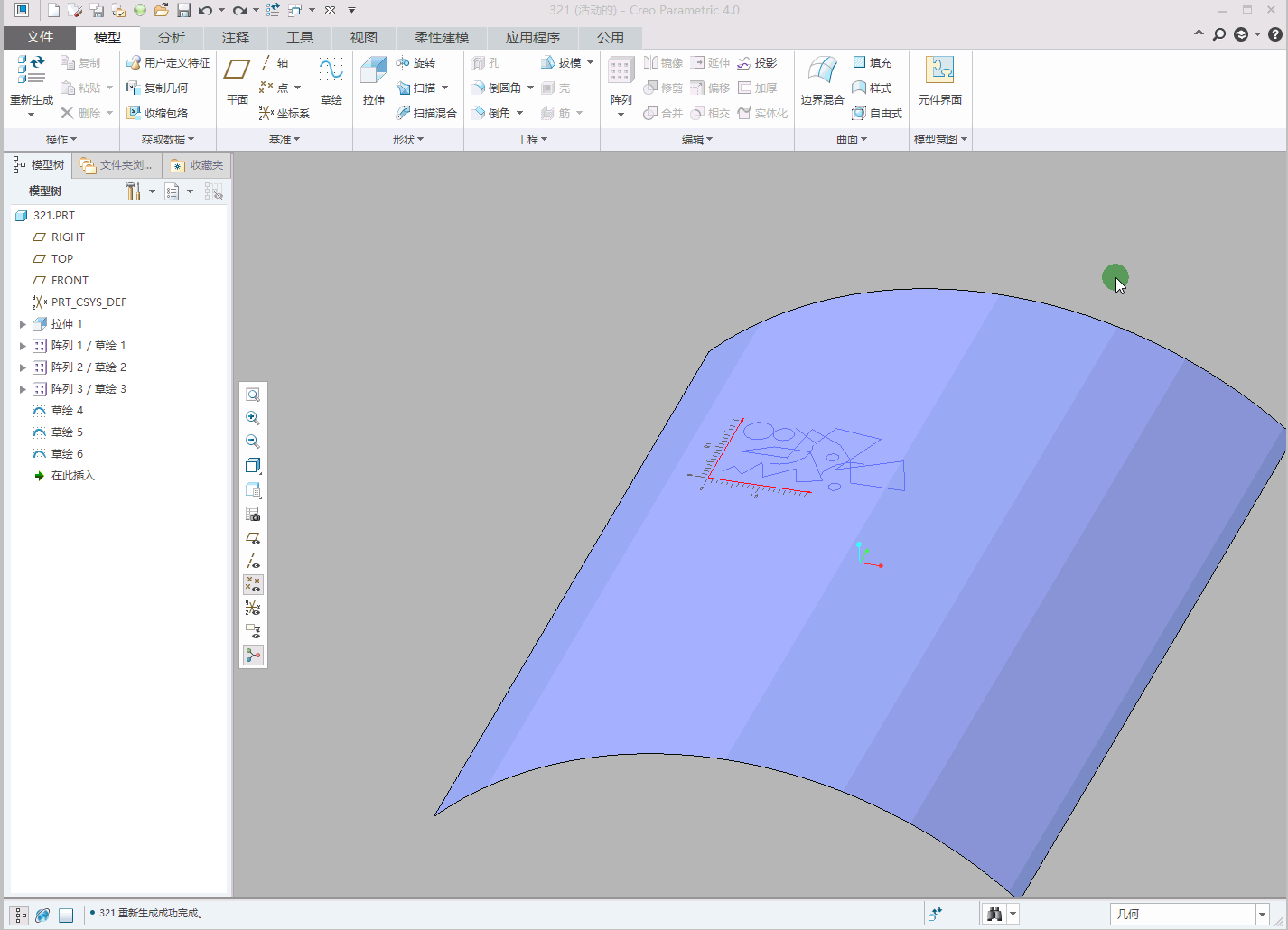Expand the 阵列 1 / 草绘 1 node

coord(23,346)
